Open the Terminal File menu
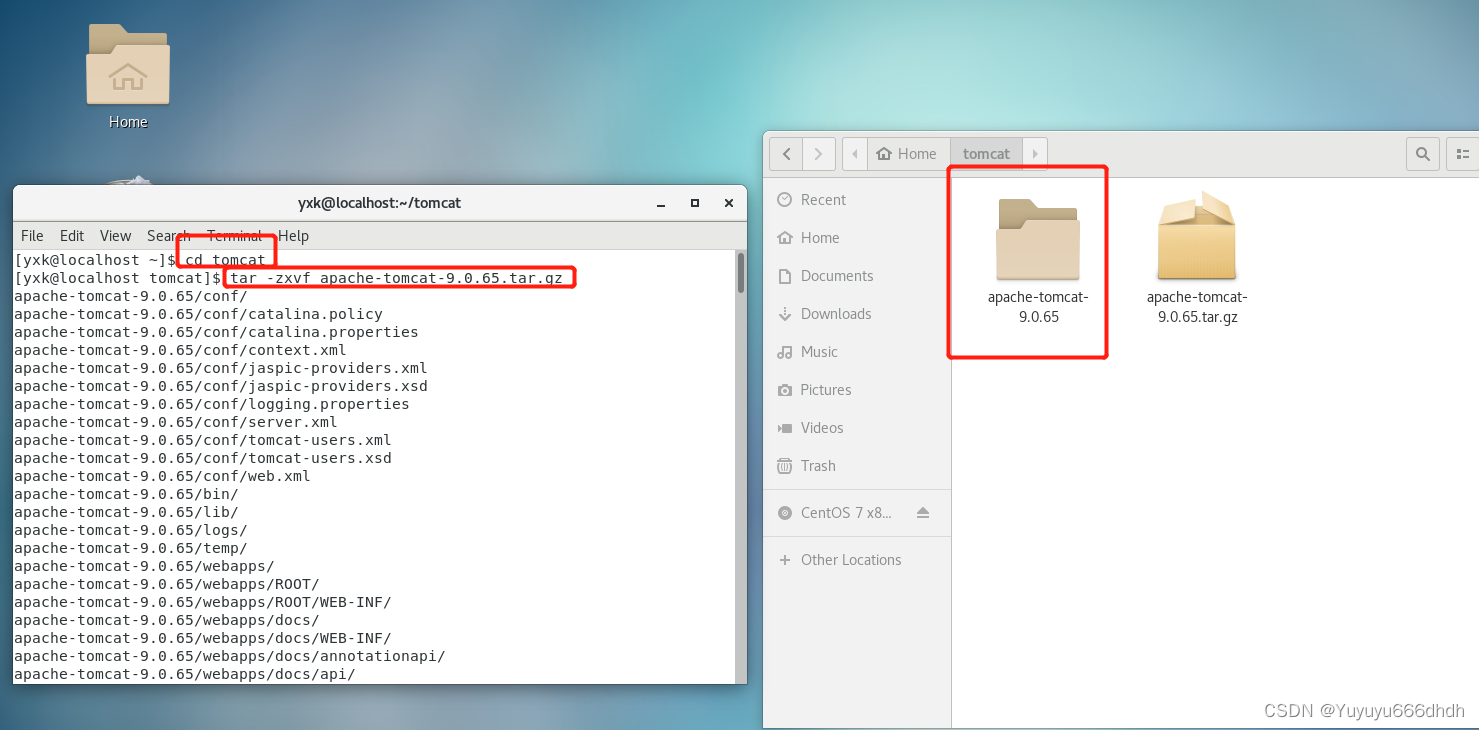 pyautogui.click(x=31, y=236)
